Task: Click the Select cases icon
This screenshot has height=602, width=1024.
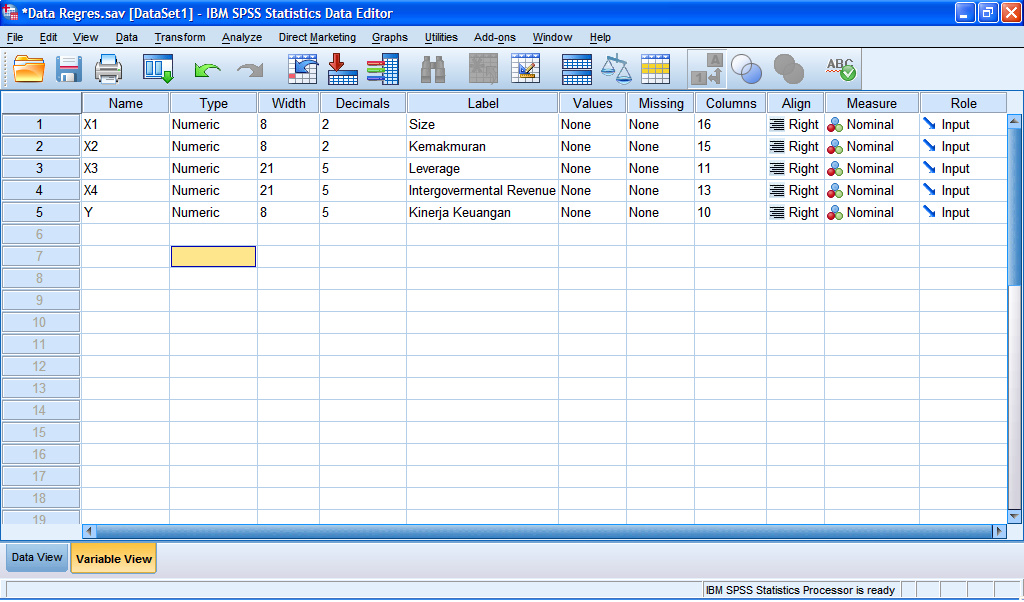Action: coord(655,69)
